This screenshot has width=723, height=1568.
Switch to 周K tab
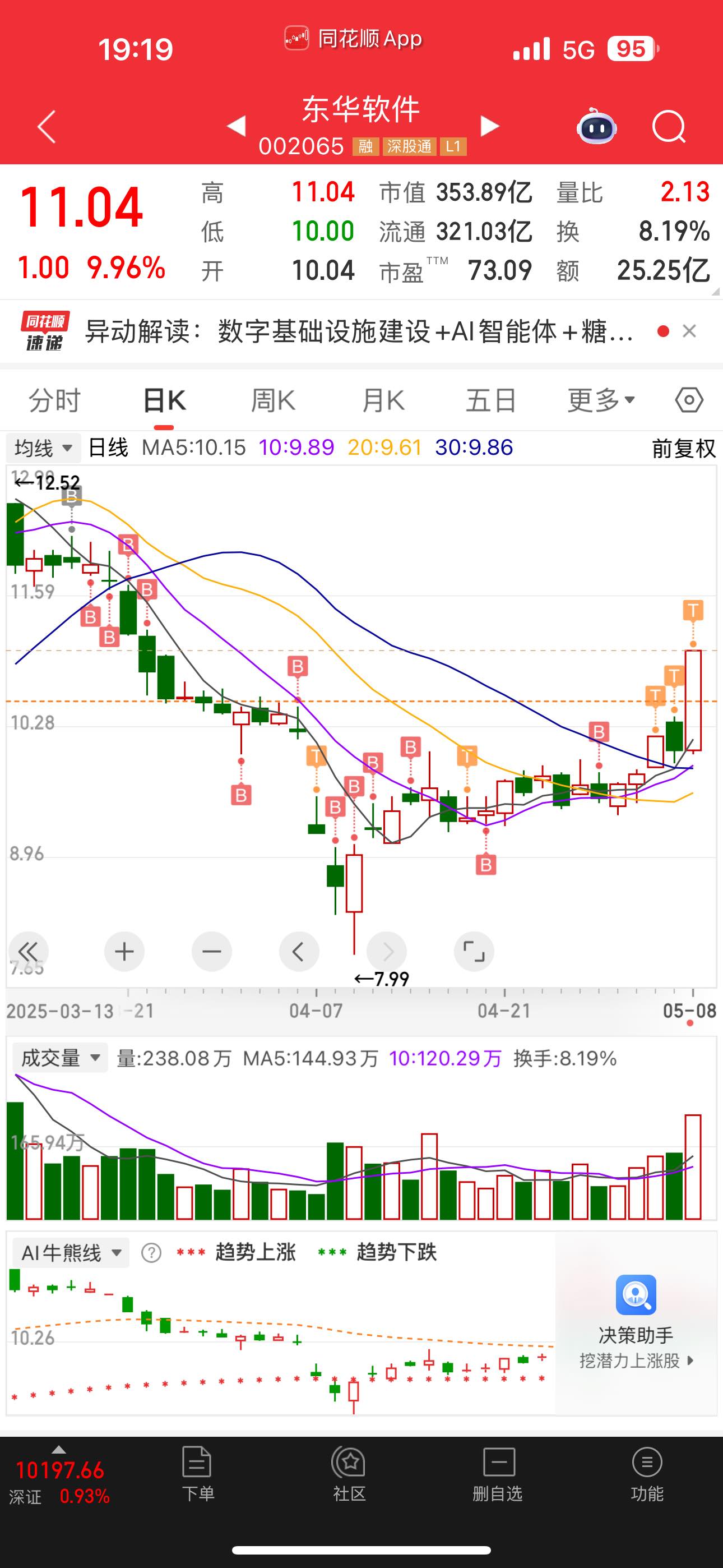coord(274,400)
